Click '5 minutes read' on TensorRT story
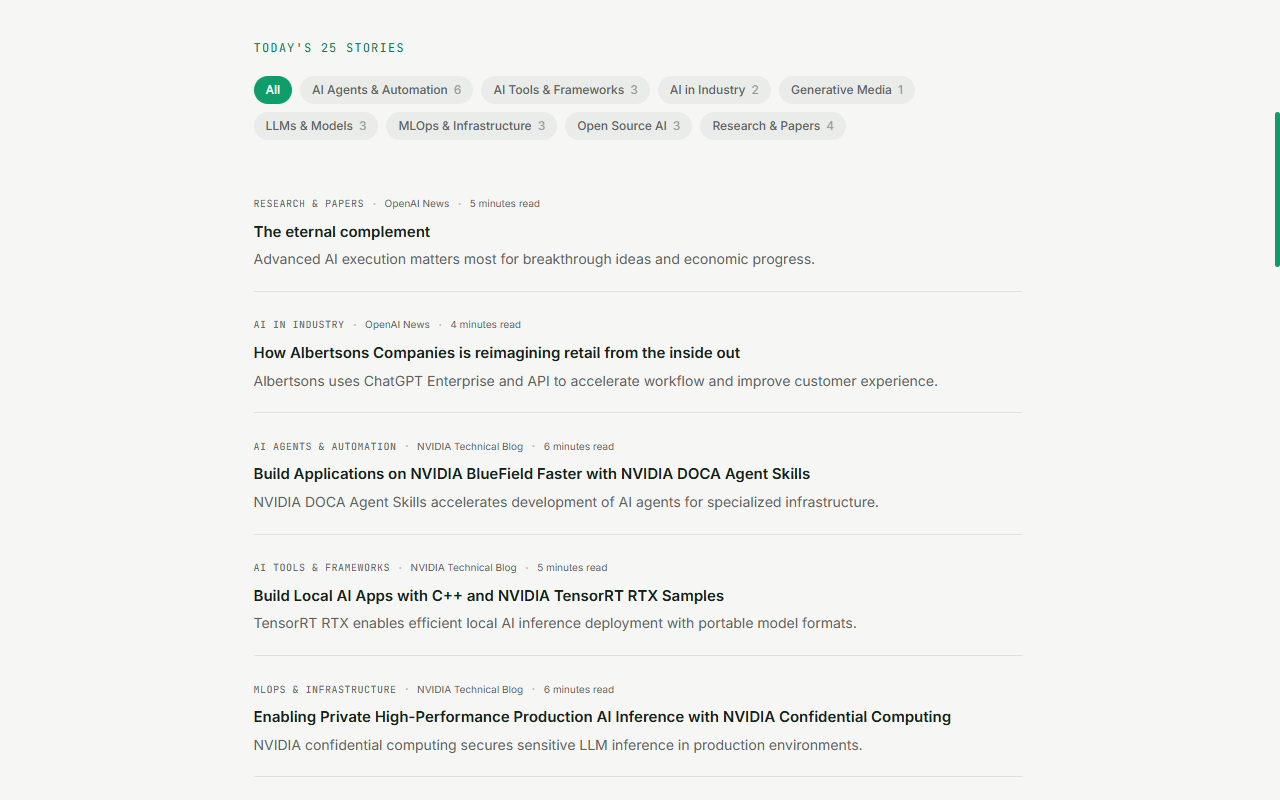The width and height of the screenshot is (1280, 800). tap(572, 568)
